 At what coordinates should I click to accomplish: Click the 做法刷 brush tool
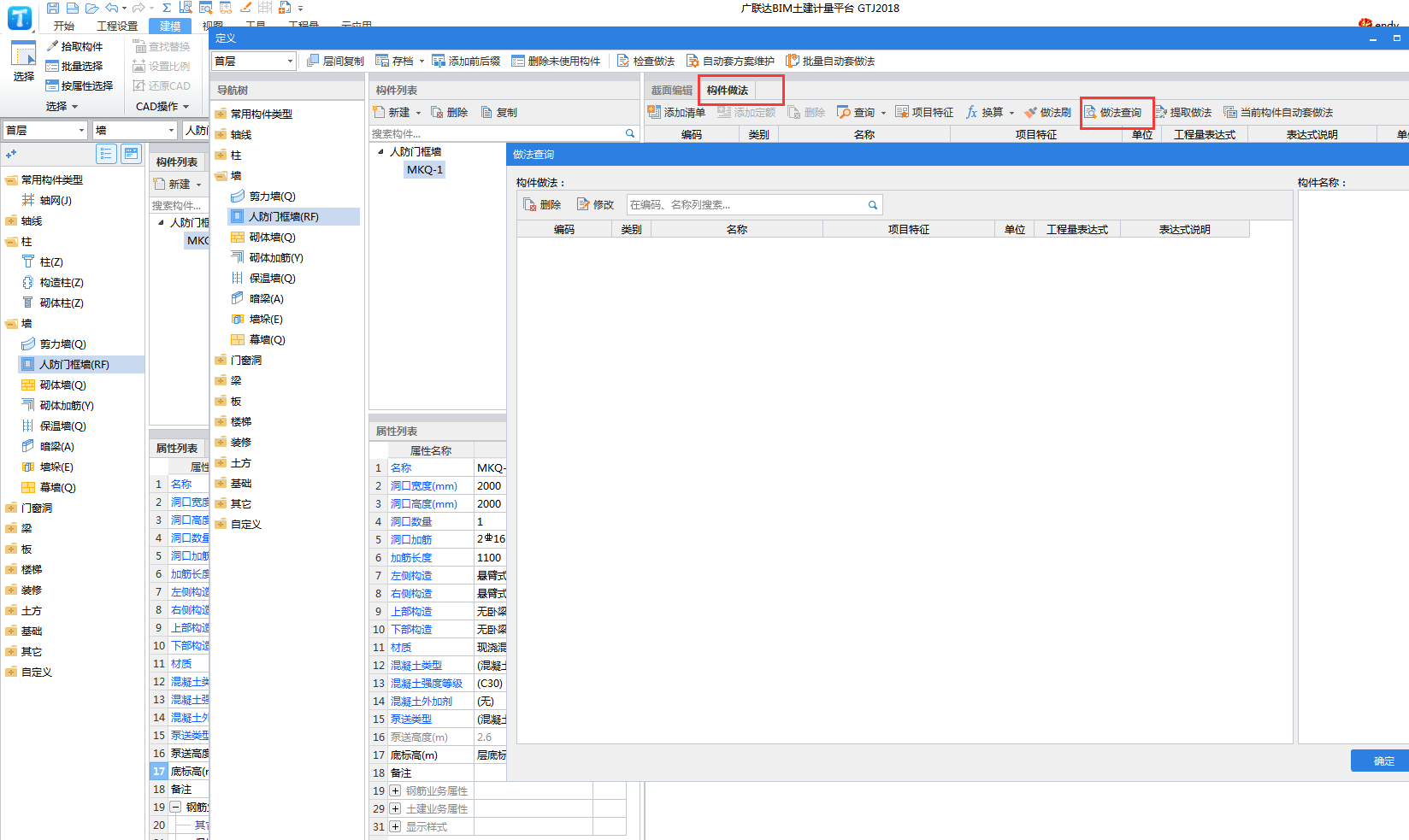point(1047,112)
